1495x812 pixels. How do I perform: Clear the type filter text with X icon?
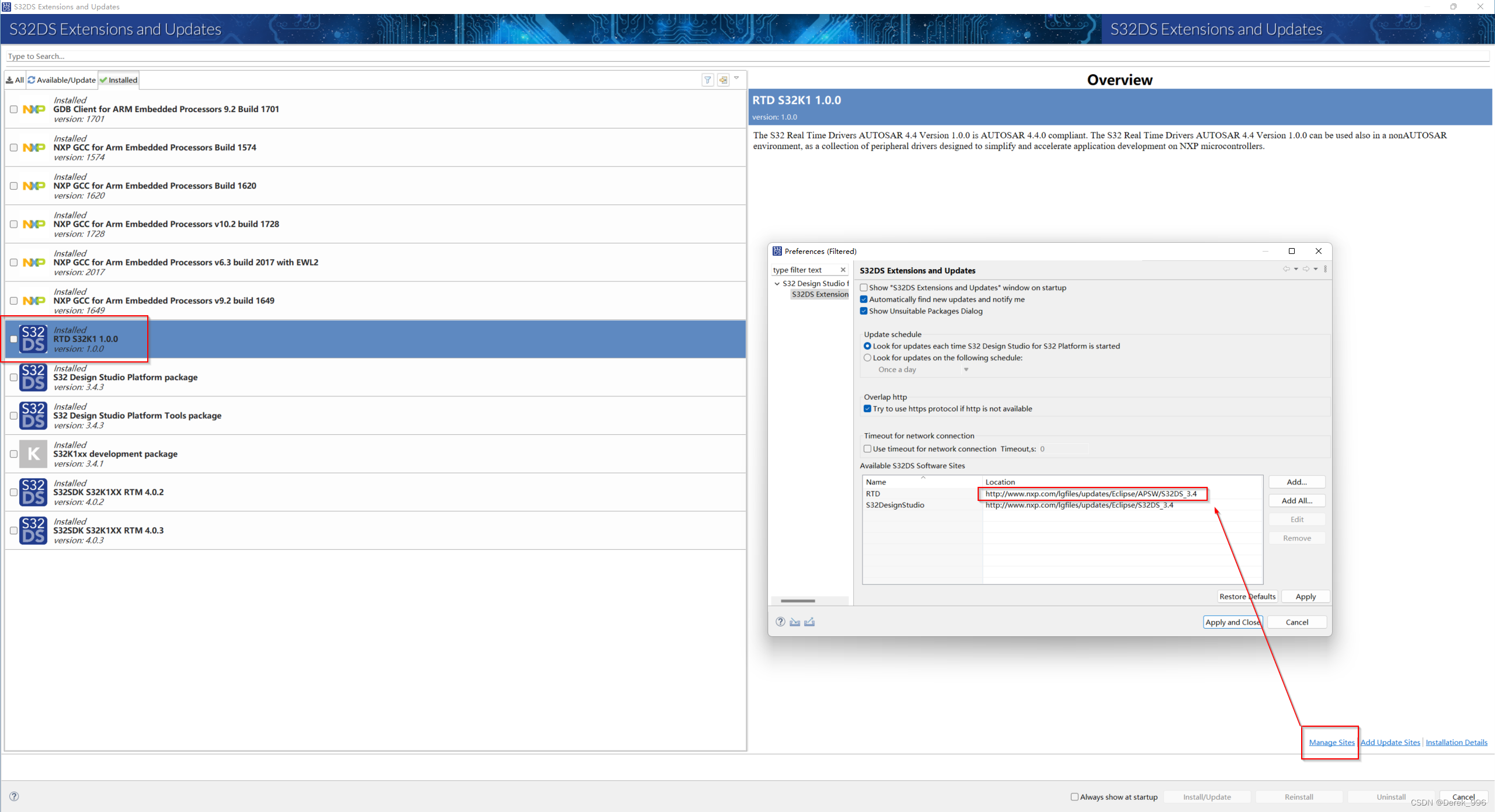pyautogui.click(x=843, y=270)
